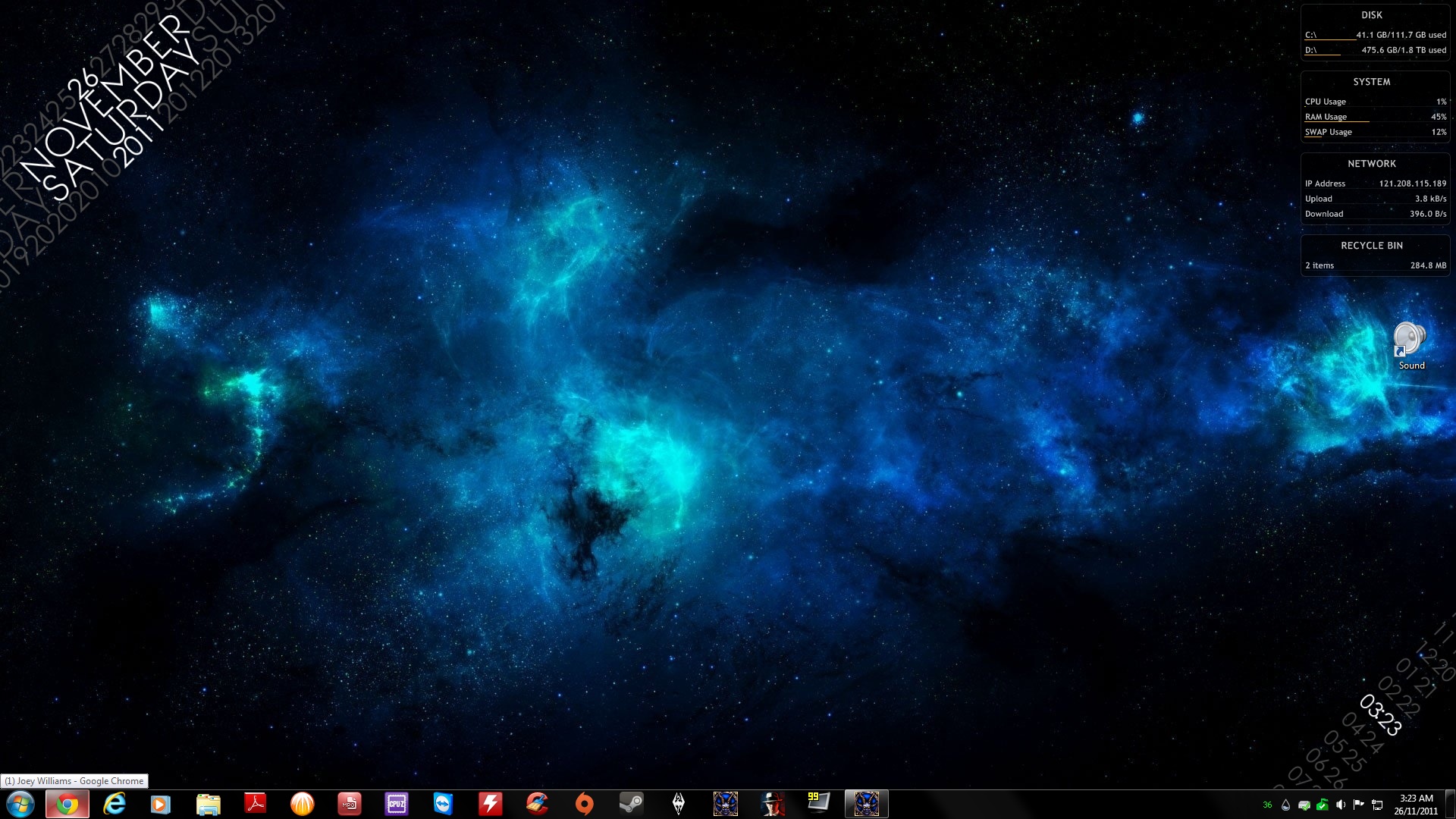Click the Show desktop button
This screenshot has width=1456, height=819.
[x=1451, y=804]
